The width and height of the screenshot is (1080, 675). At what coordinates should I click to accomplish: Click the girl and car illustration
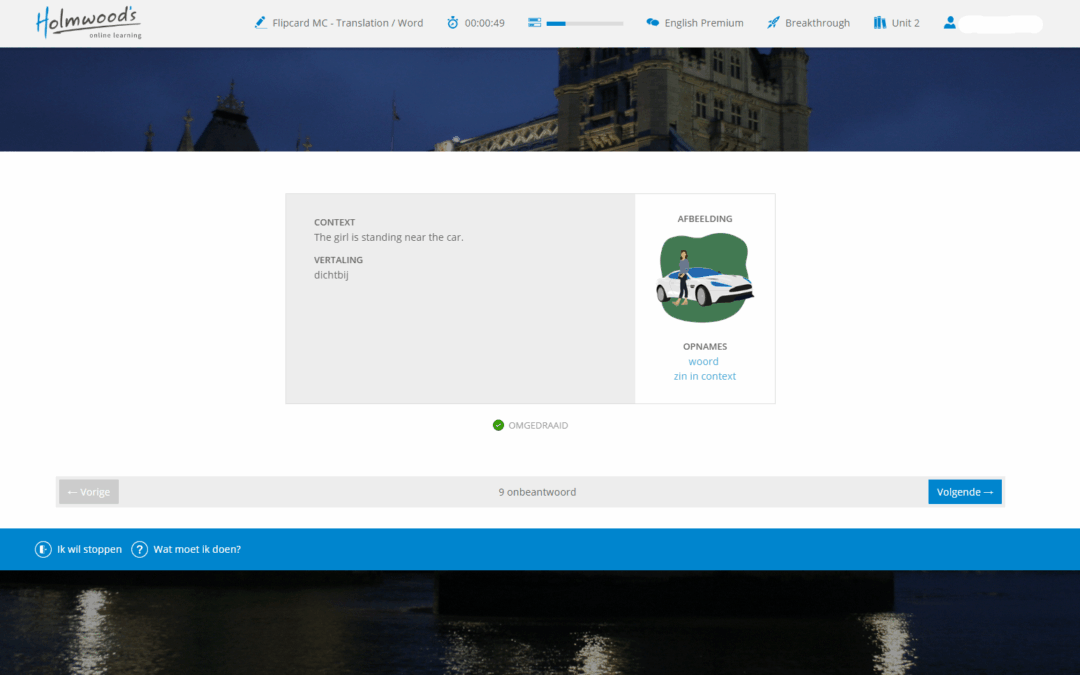click(705, 278)
